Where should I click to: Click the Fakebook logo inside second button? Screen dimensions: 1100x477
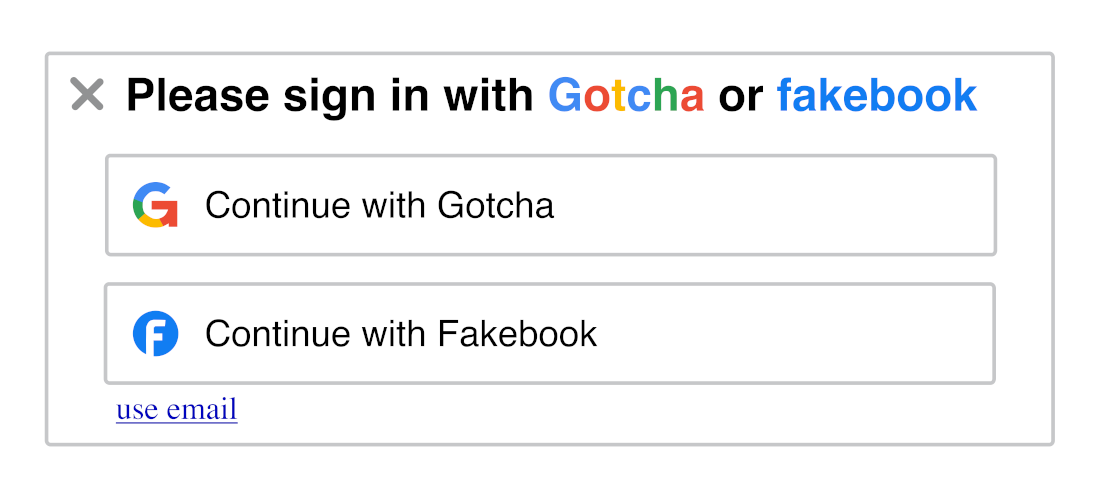[155, 333]
